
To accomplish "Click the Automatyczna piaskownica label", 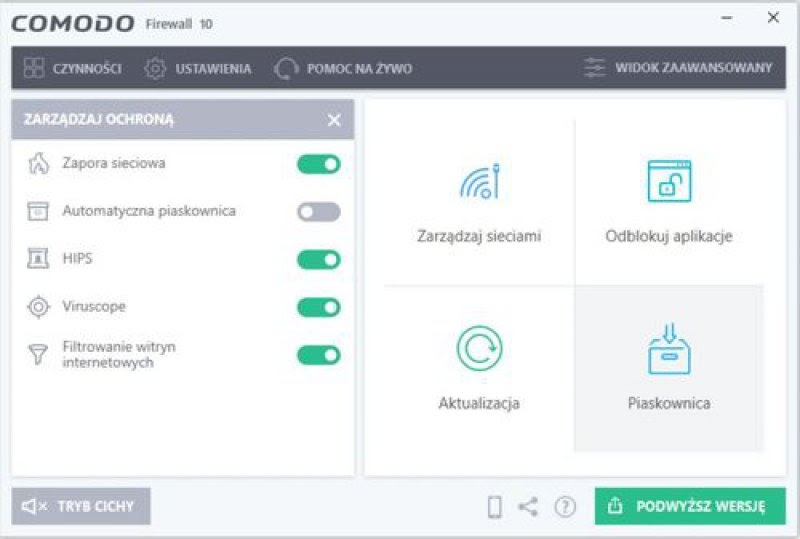I will [x=149, y=211].
